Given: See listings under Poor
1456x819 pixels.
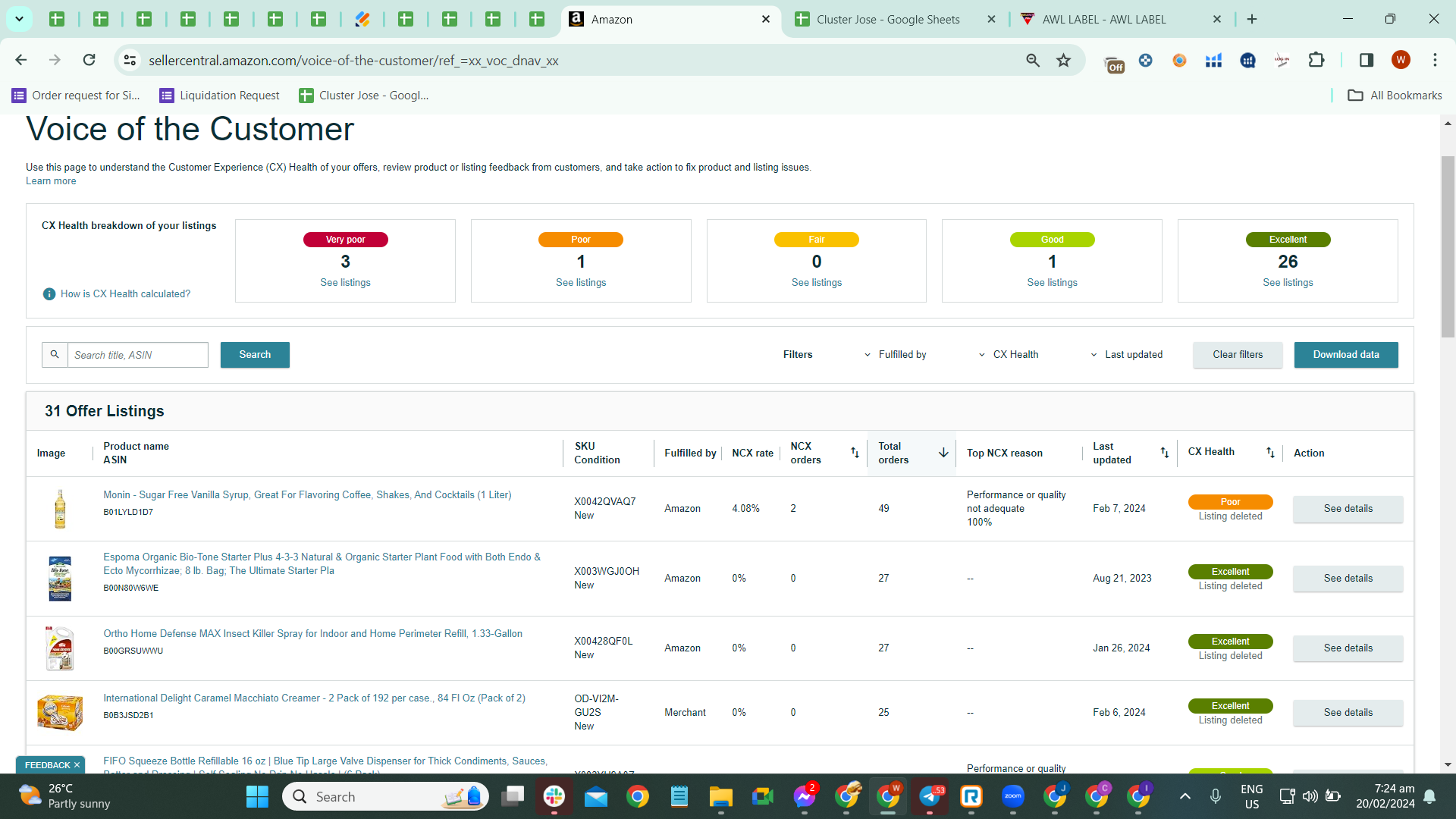Looking at the screenshot, I should coord(581,283).
